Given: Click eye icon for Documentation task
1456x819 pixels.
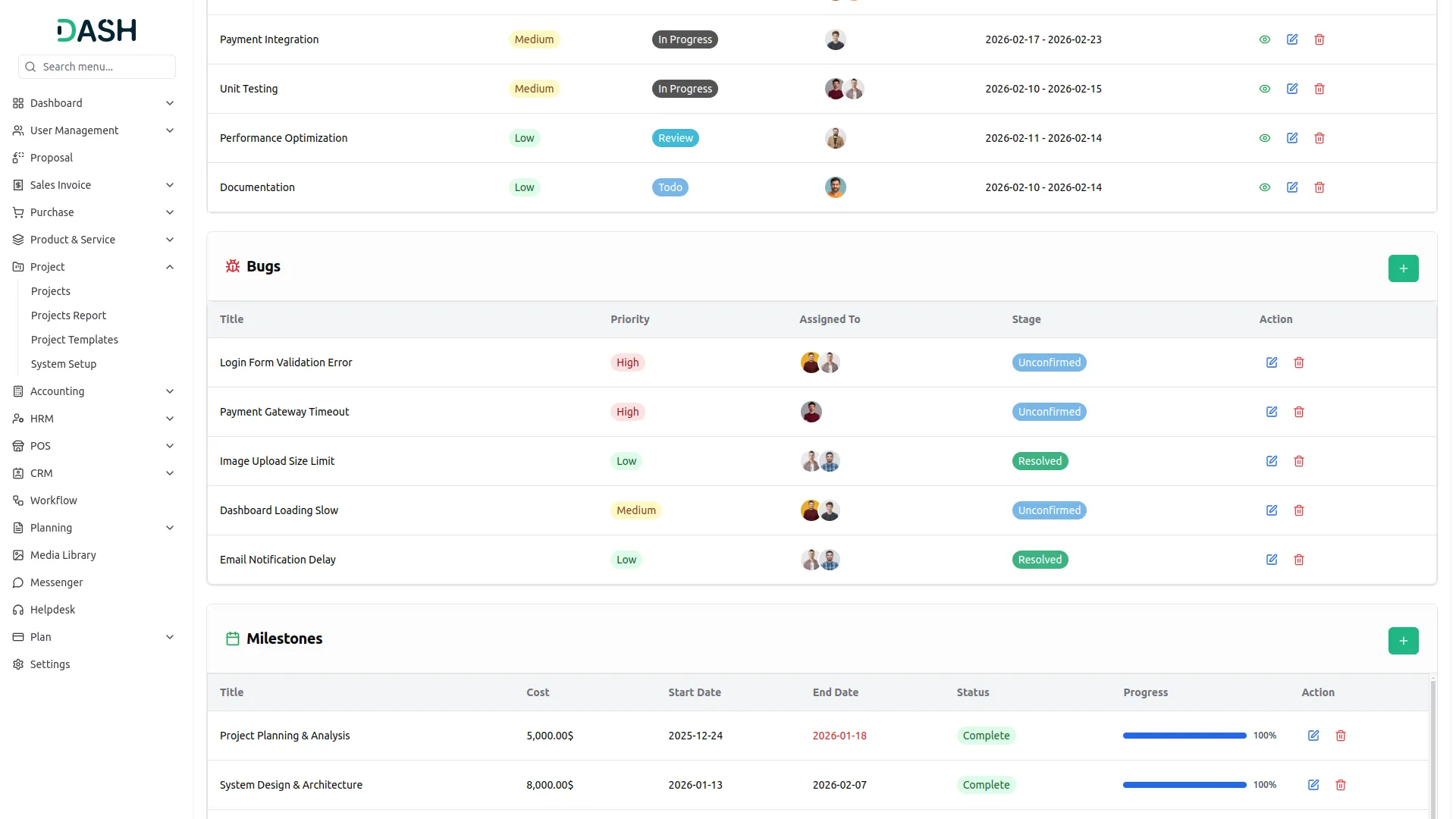Looking at the screenshot, I should point(1265,187).
